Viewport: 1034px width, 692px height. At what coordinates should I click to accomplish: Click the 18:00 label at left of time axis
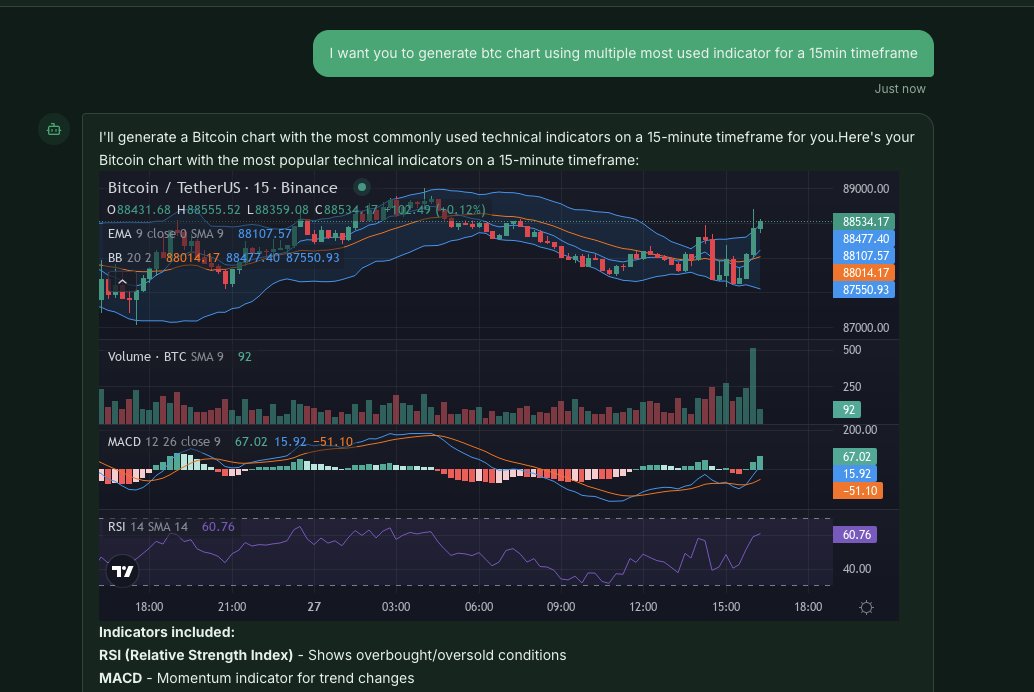click(x=149, y=607)
